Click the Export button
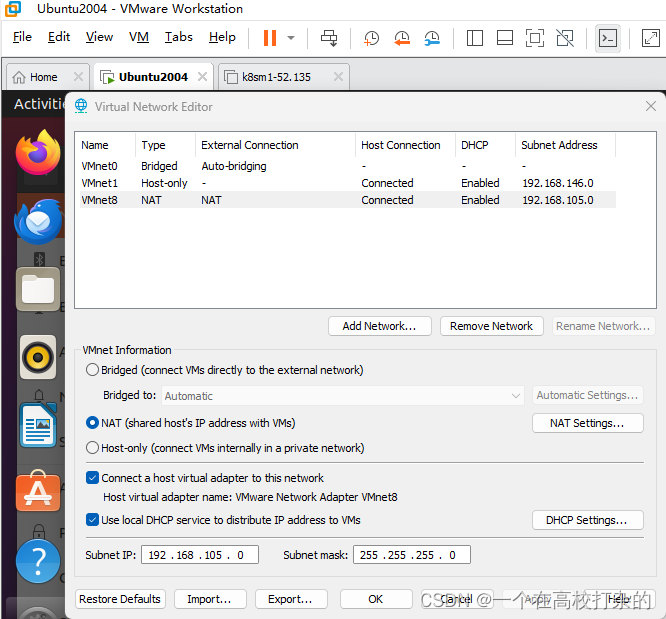The image size is (666, 619). 291,599
